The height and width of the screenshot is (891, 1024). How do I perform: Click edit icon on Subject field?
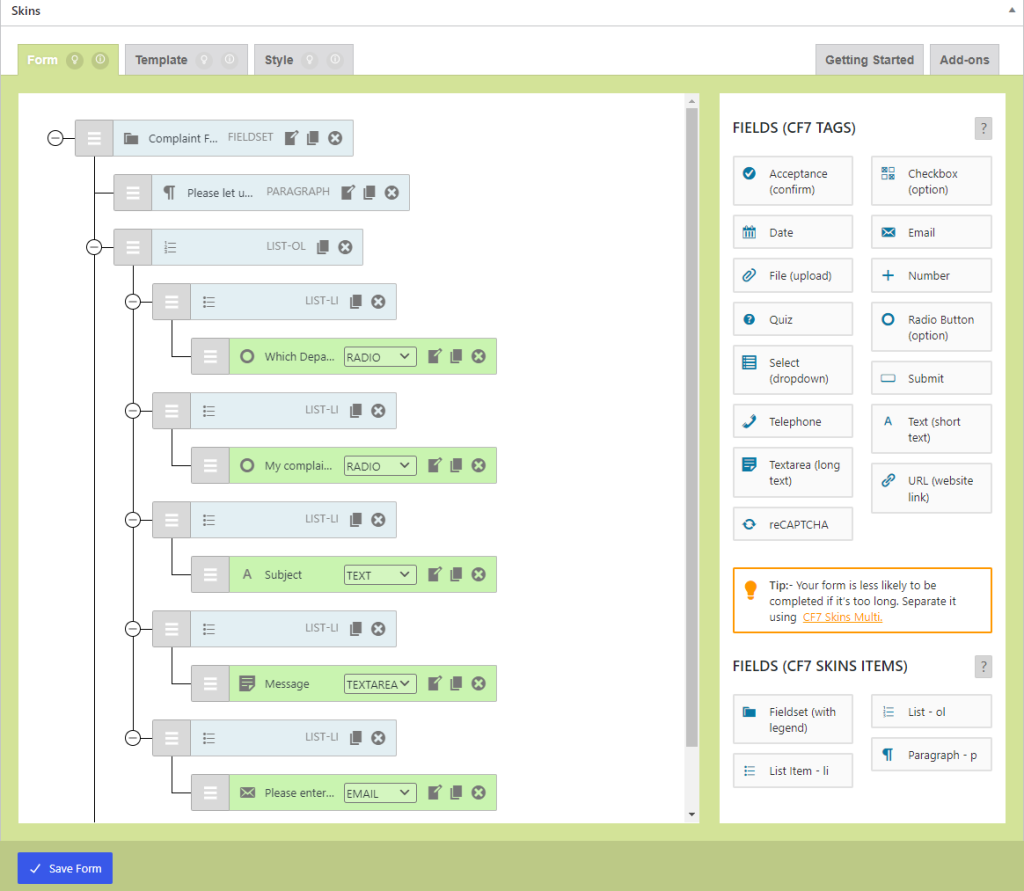(434, 574)
